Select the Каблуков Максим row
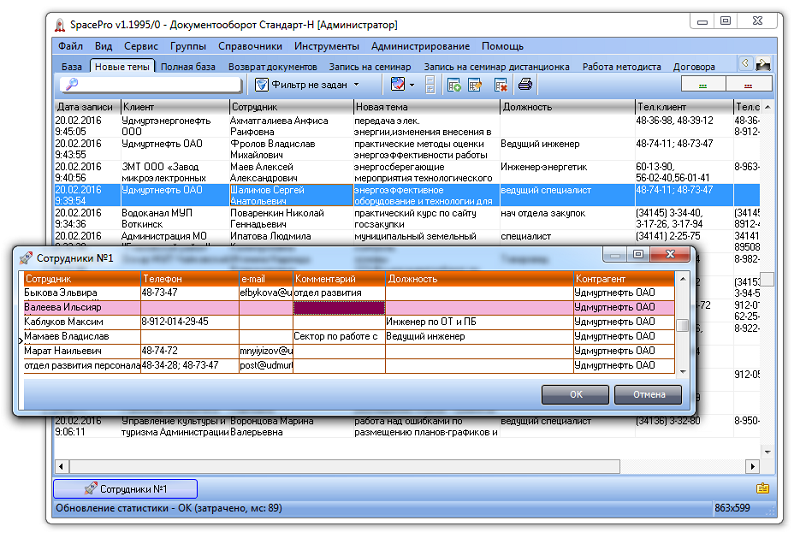The image size is (800, 538). 349,322
